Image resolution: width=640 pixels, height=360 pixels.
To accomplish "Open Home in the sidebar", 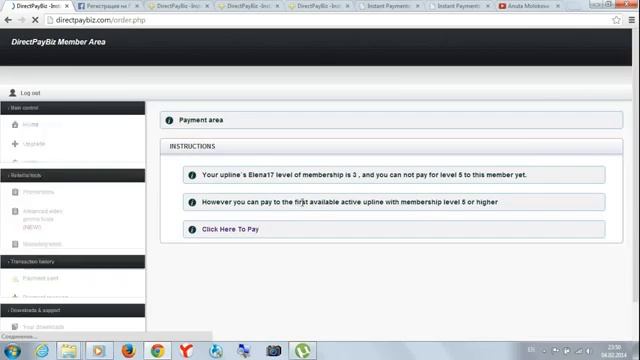I will (x=31, y=124).
